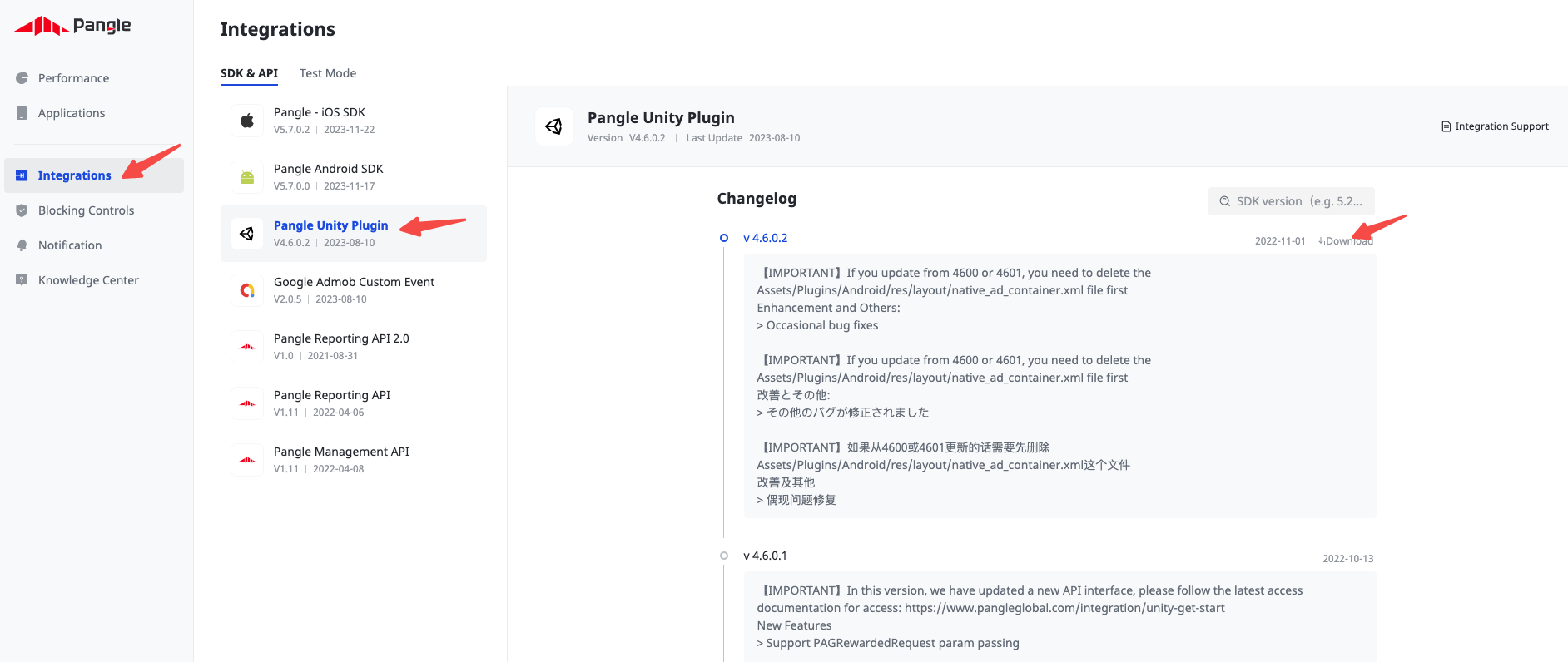Screen dimensions: 1568x662
Task: Click the SDK version search field
Action: click(1291, 201)
